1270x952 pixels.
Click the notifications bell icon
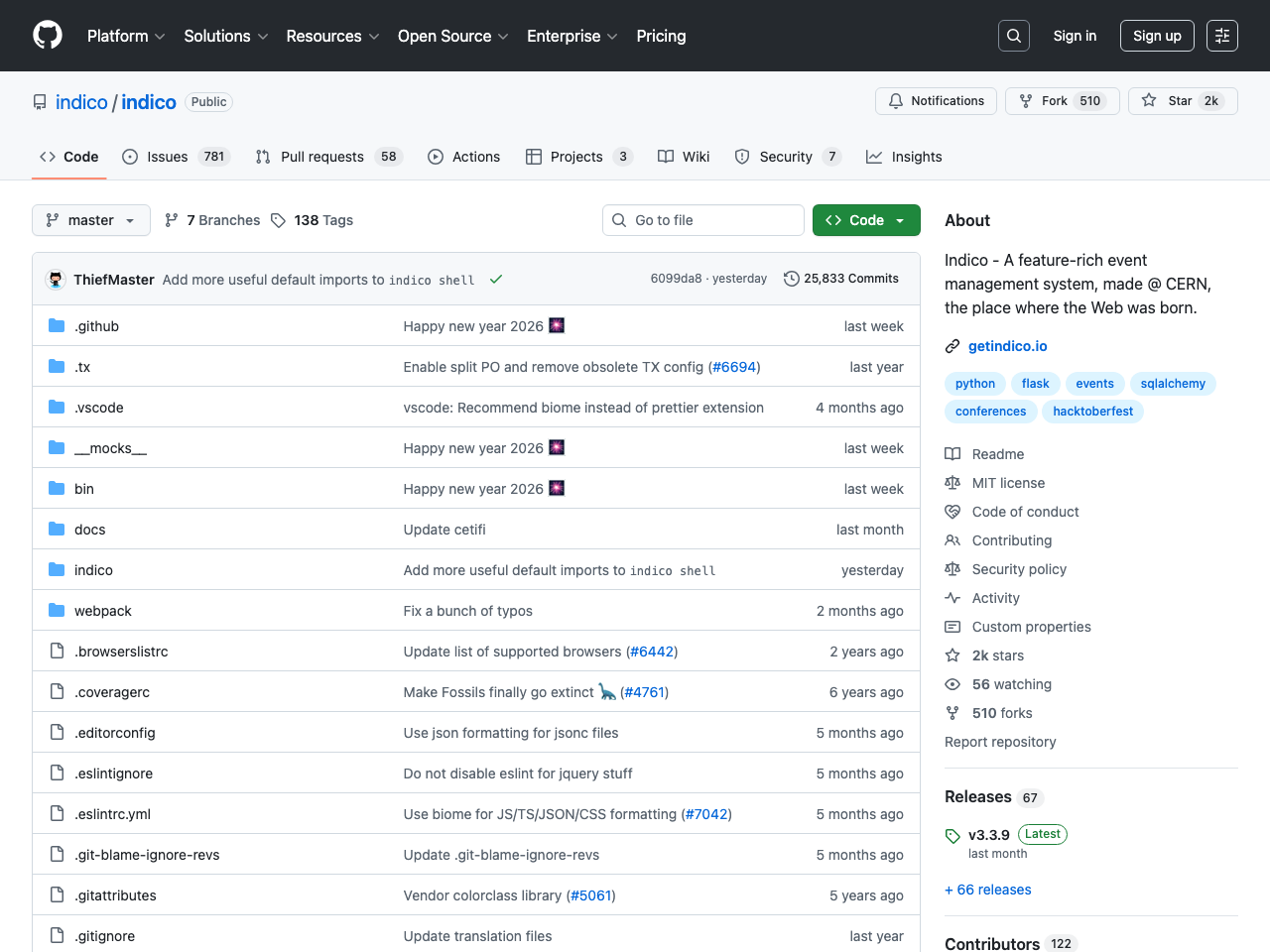click(x=896, y=100)
